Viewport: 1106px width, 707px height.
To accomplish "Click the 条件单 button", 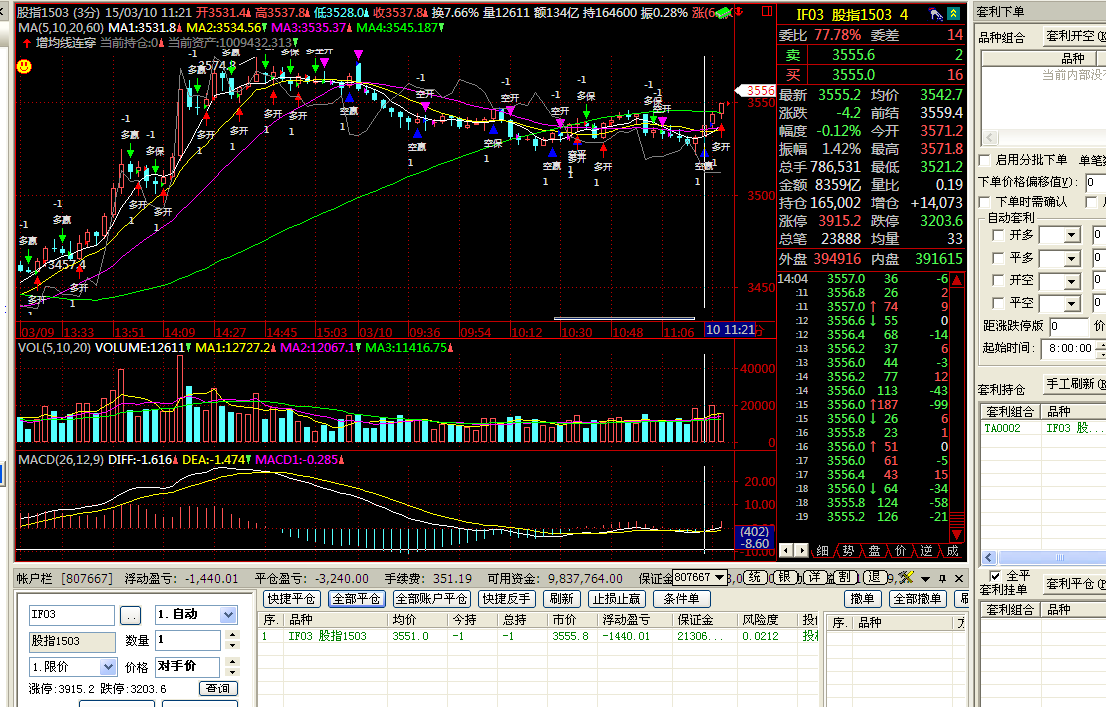I will click(x=681, y=599).
